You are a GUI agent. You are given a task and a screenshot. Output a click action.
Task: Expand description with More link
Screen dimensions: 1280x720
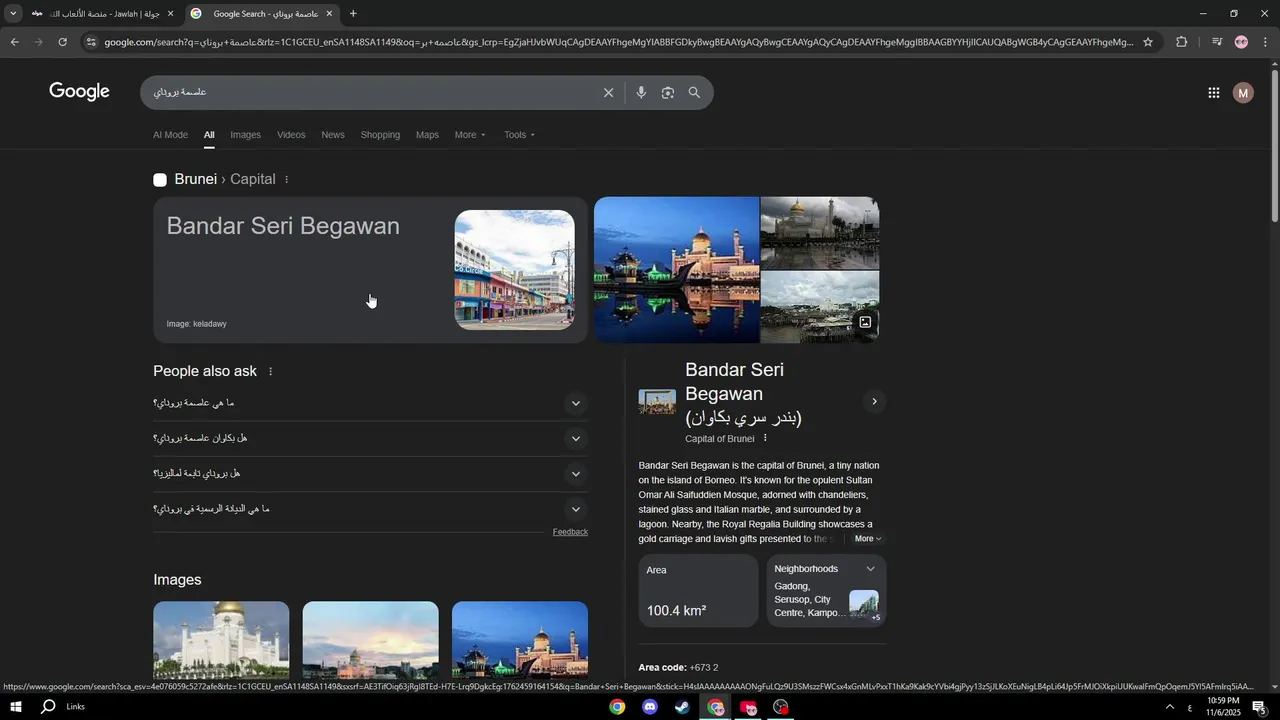(867, 539)
